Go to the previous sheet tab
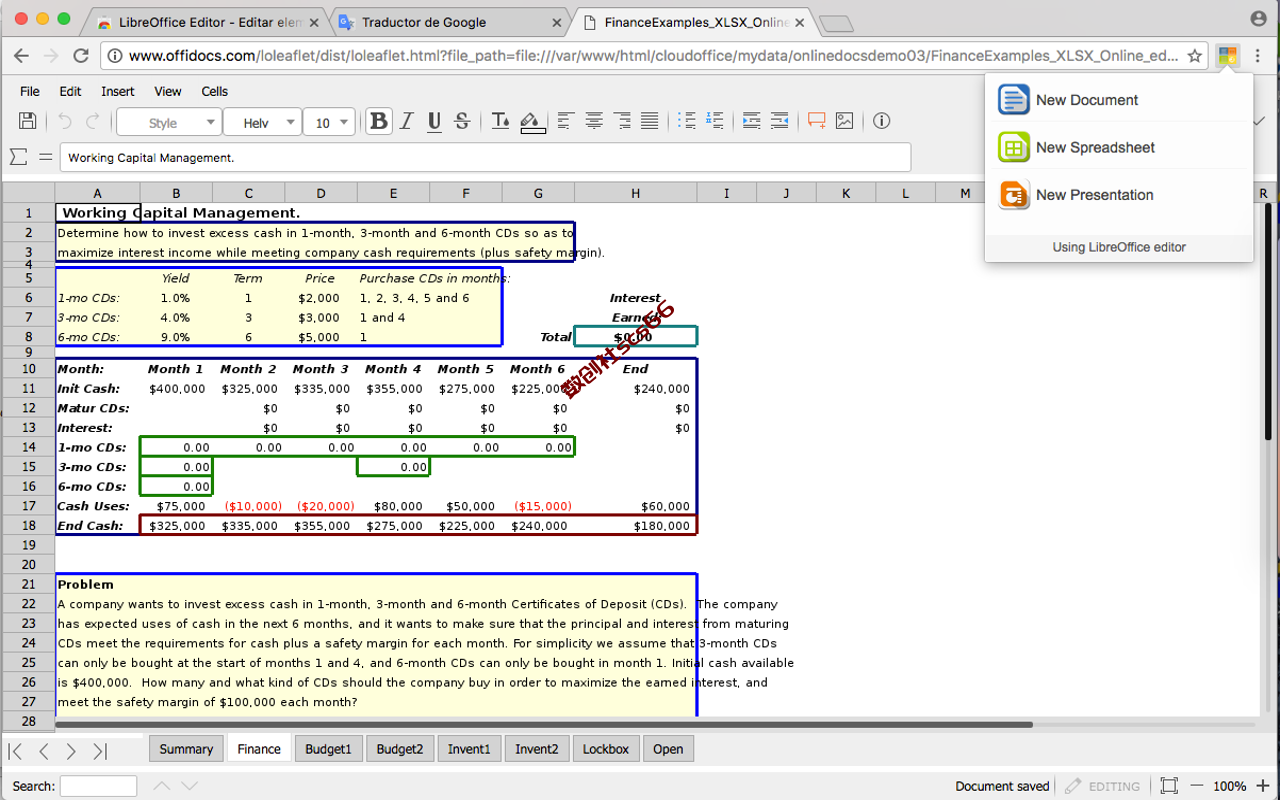This screenshot has width=1280, height=800. (43, 751)
